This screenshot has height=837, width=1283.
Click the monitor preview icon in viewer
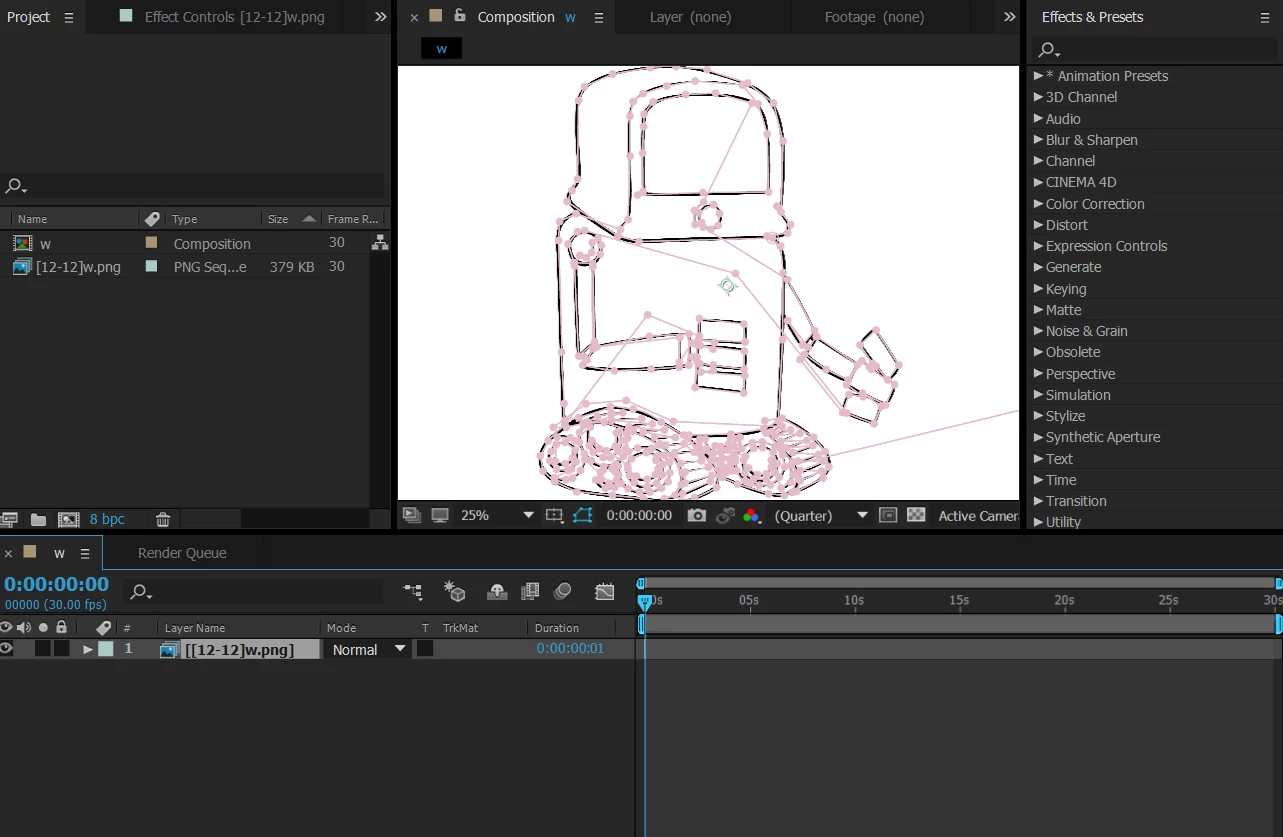tap(440, 515)
